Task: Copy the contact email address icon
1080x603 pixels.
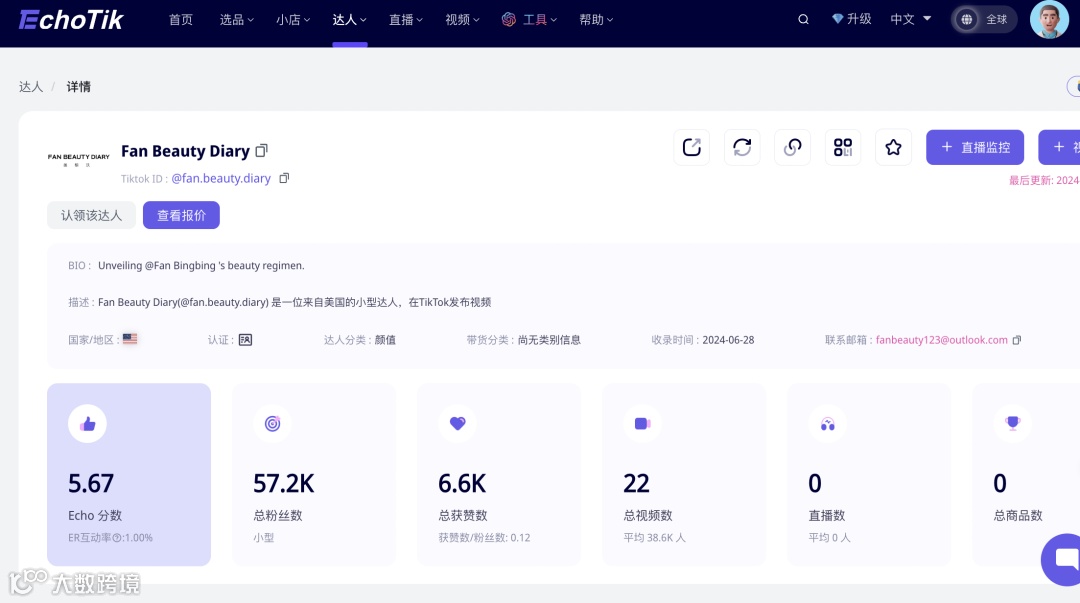Action: click(1017, 340)
